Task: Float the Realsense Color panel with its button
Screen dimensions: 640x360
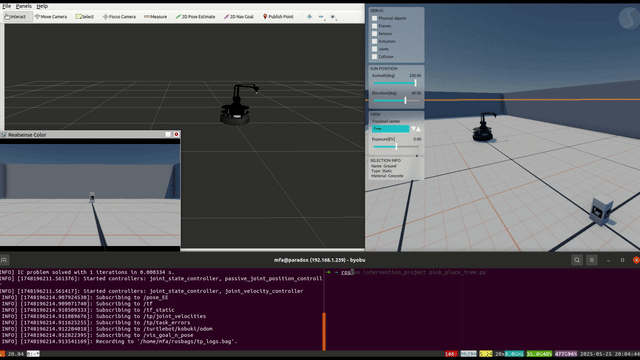Action: click(x=168, y=134)
